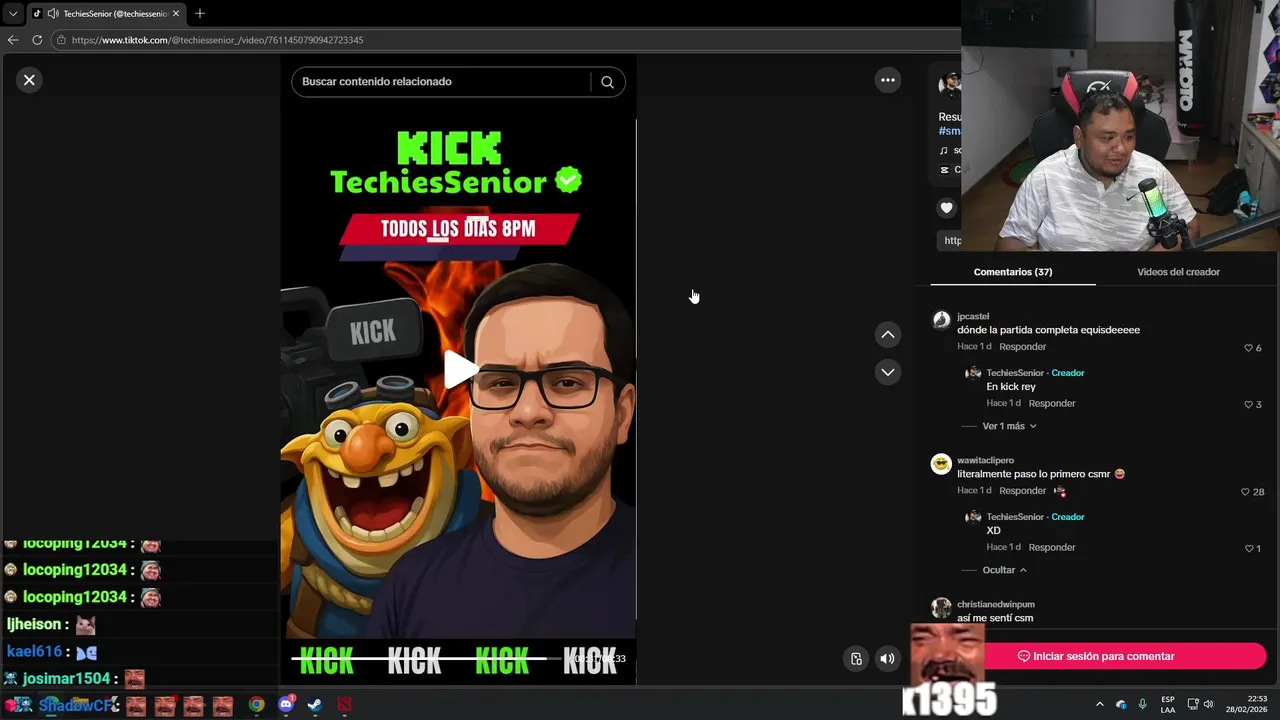Select the TechiesSenior browser tab
Viewport: 1280px width, 720px height.
pos(106,14)
